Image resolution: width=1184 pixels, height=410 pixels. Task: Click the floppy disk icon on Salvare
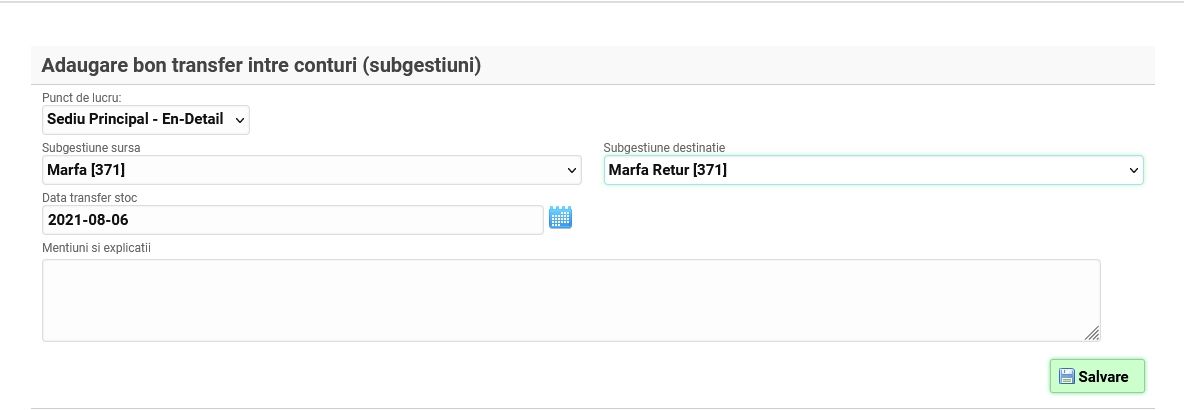coord(1066,377)
